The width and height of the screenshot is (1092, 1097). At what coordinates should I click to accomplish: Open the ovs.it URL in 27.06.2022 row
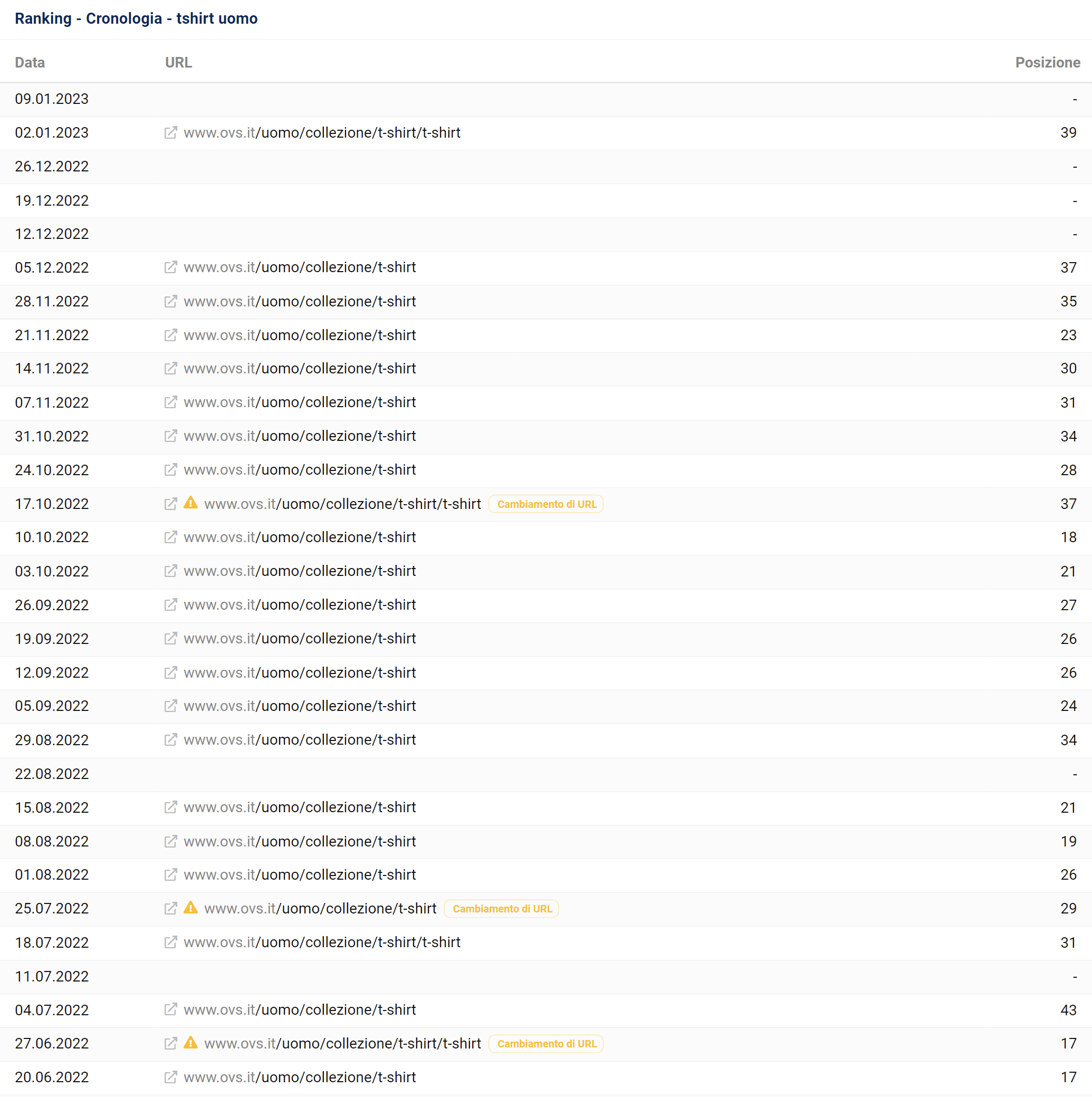(342, 1044)
